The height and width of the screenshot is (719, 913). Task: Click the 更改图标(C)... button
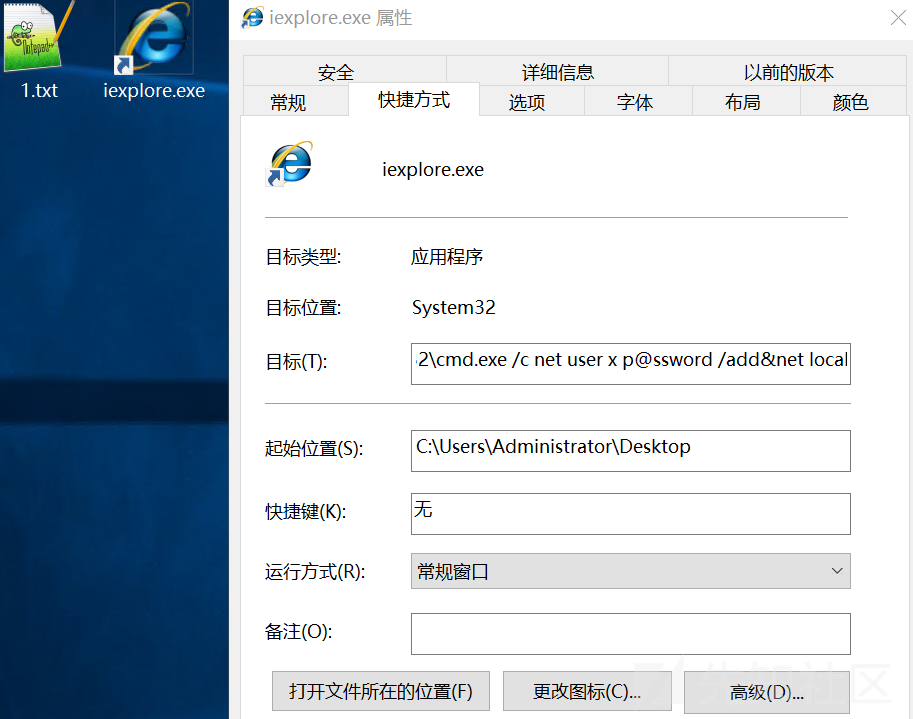tap(587, 691)
